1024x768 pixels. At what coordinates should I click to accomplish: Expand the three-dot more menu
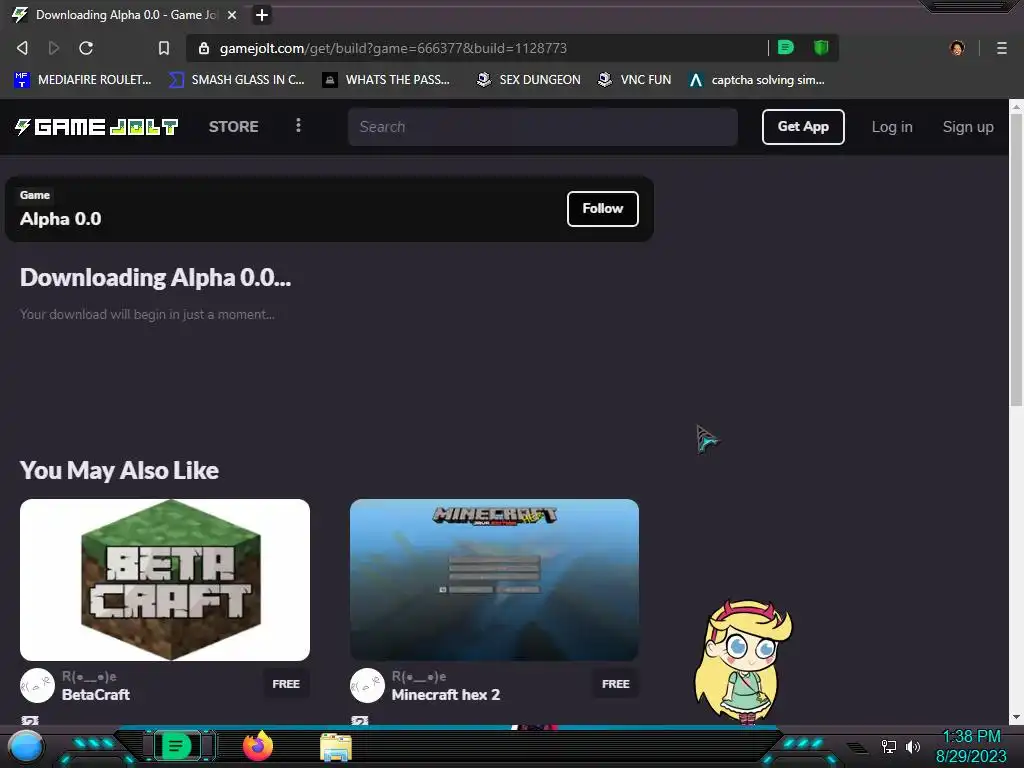tap(298, 125)
